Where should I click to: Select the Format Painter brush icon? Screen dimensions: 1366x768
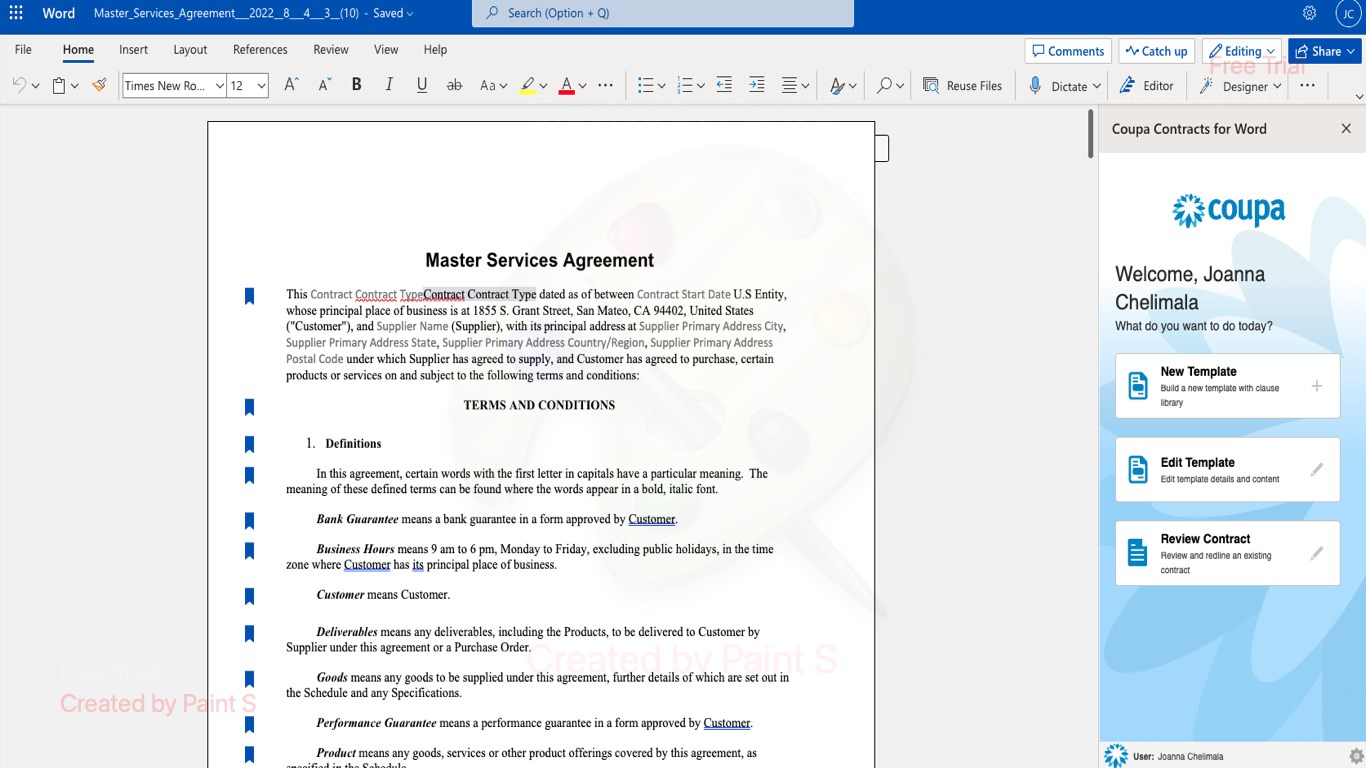click(x=99, y=86)
